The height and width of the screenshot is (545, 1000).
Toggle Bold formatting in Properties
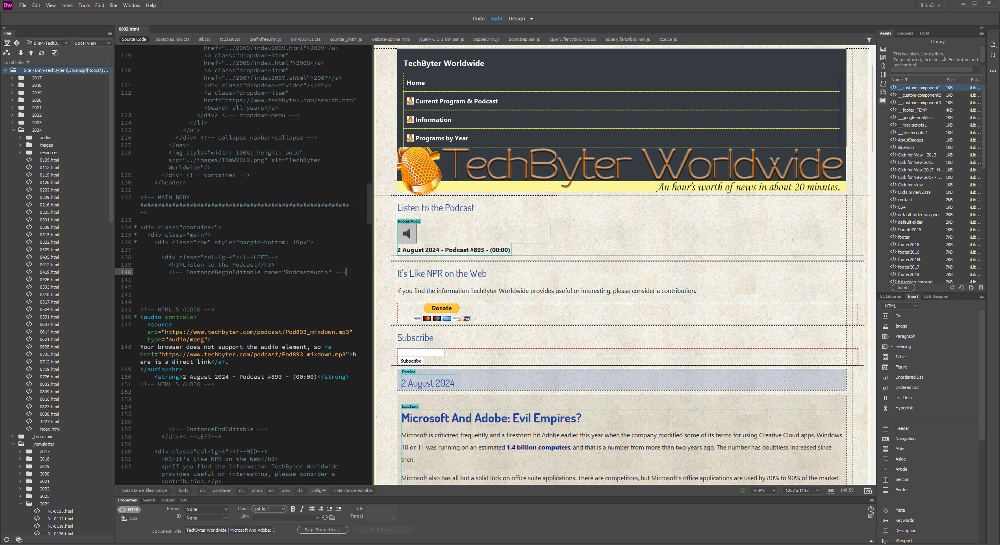coord(293,509)
